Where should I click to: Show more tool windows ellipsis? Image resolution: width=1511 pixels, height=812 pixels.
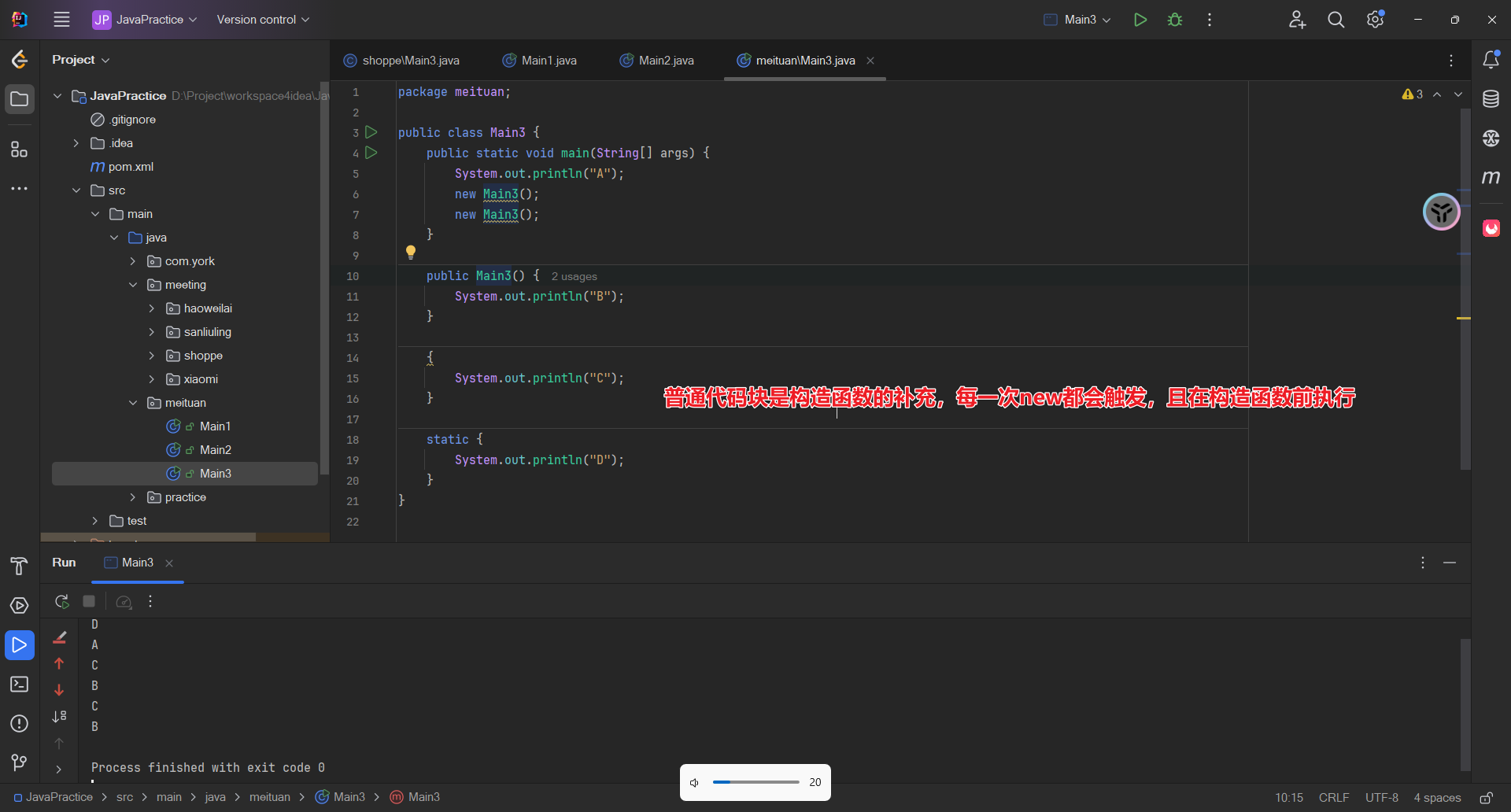click(20, 189)
